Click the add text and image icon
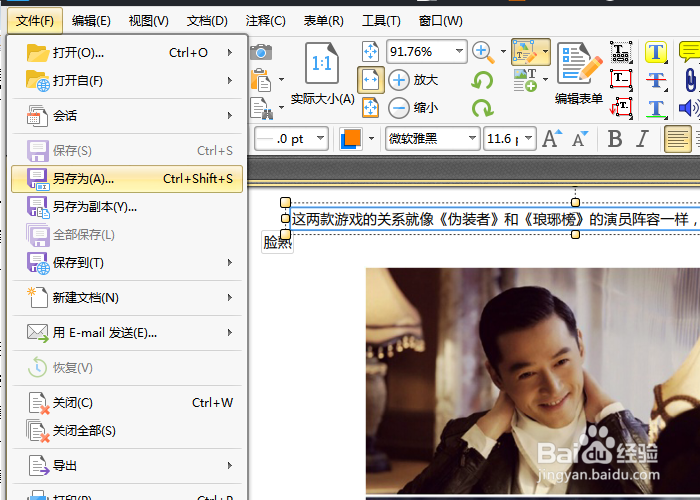Viewport: 700px width, 500px height. pyautogui.click(x=525, y=80)
